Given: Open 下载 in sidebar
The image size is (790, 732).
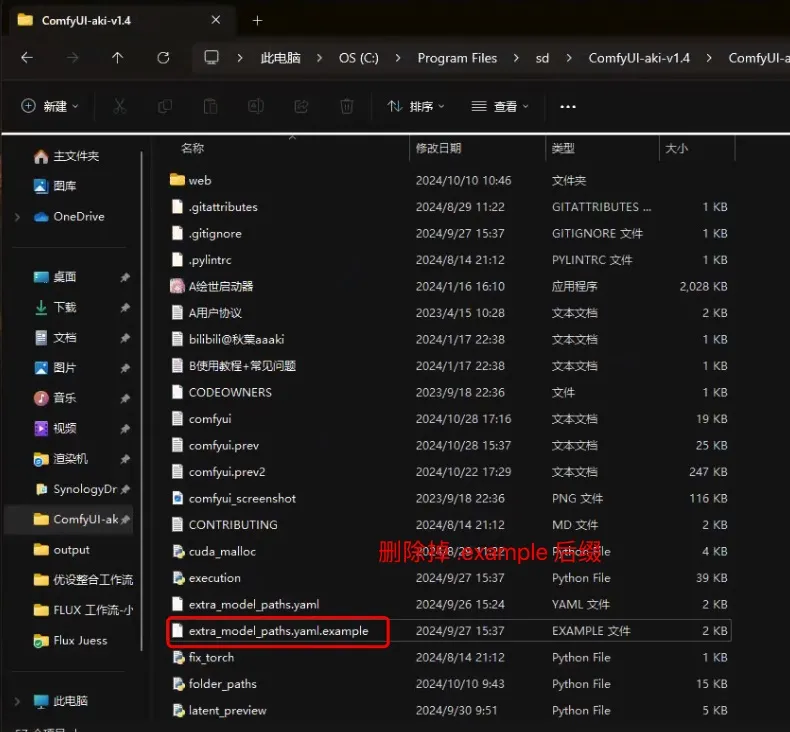Looking at the screenshot, I should 55,307.
